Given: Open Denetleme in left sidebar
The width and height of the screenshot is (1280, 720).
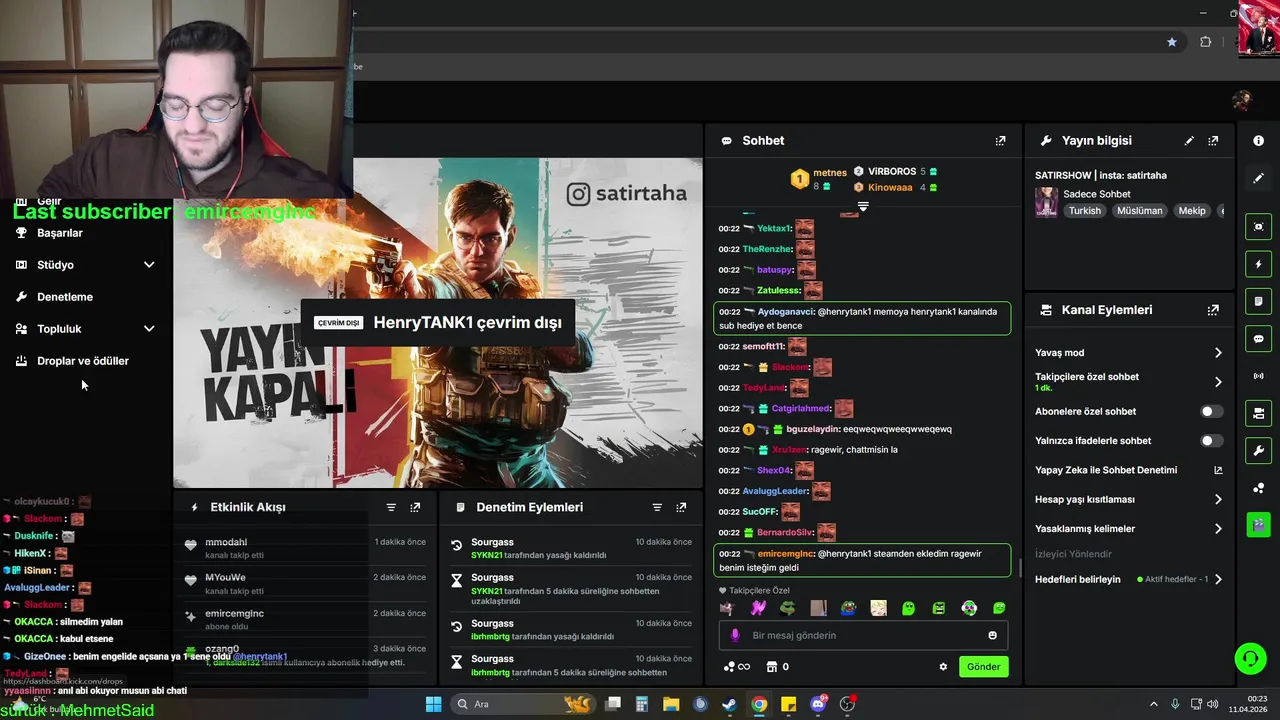Looking at the screenshot, I should 65,297.
